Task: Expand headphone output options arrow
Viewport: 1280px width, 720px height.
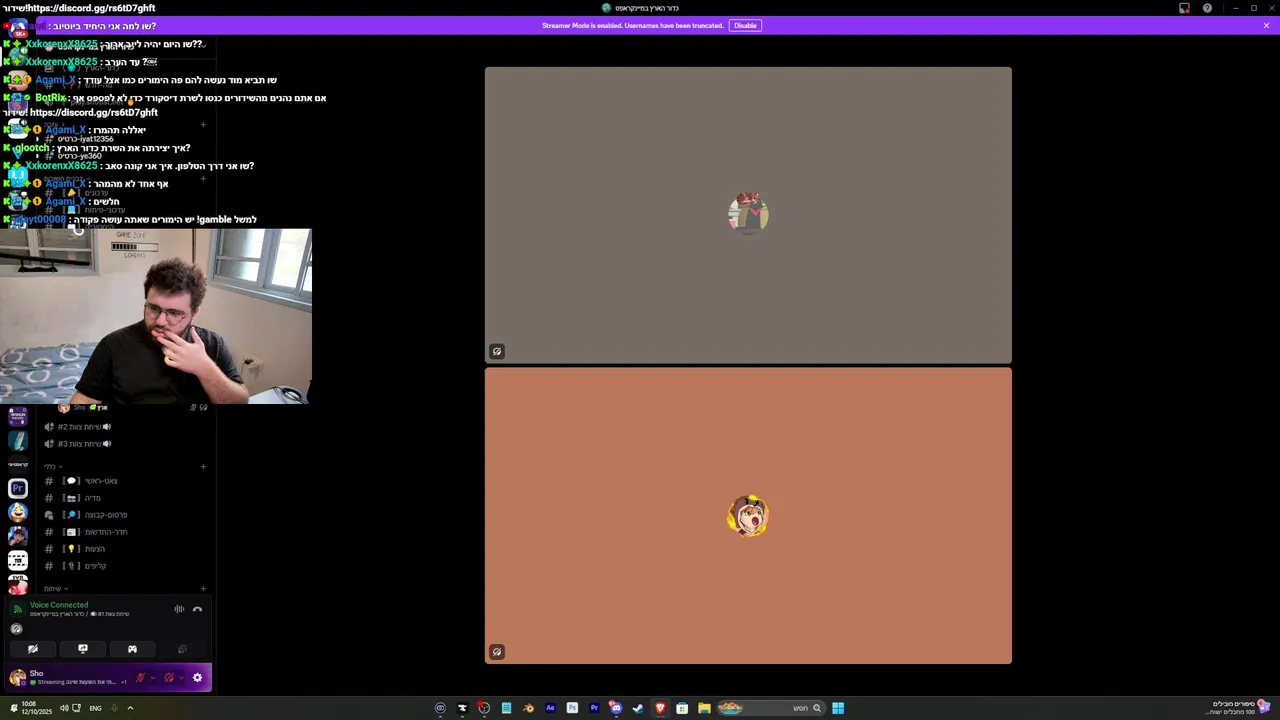Action: pos(180,678)
